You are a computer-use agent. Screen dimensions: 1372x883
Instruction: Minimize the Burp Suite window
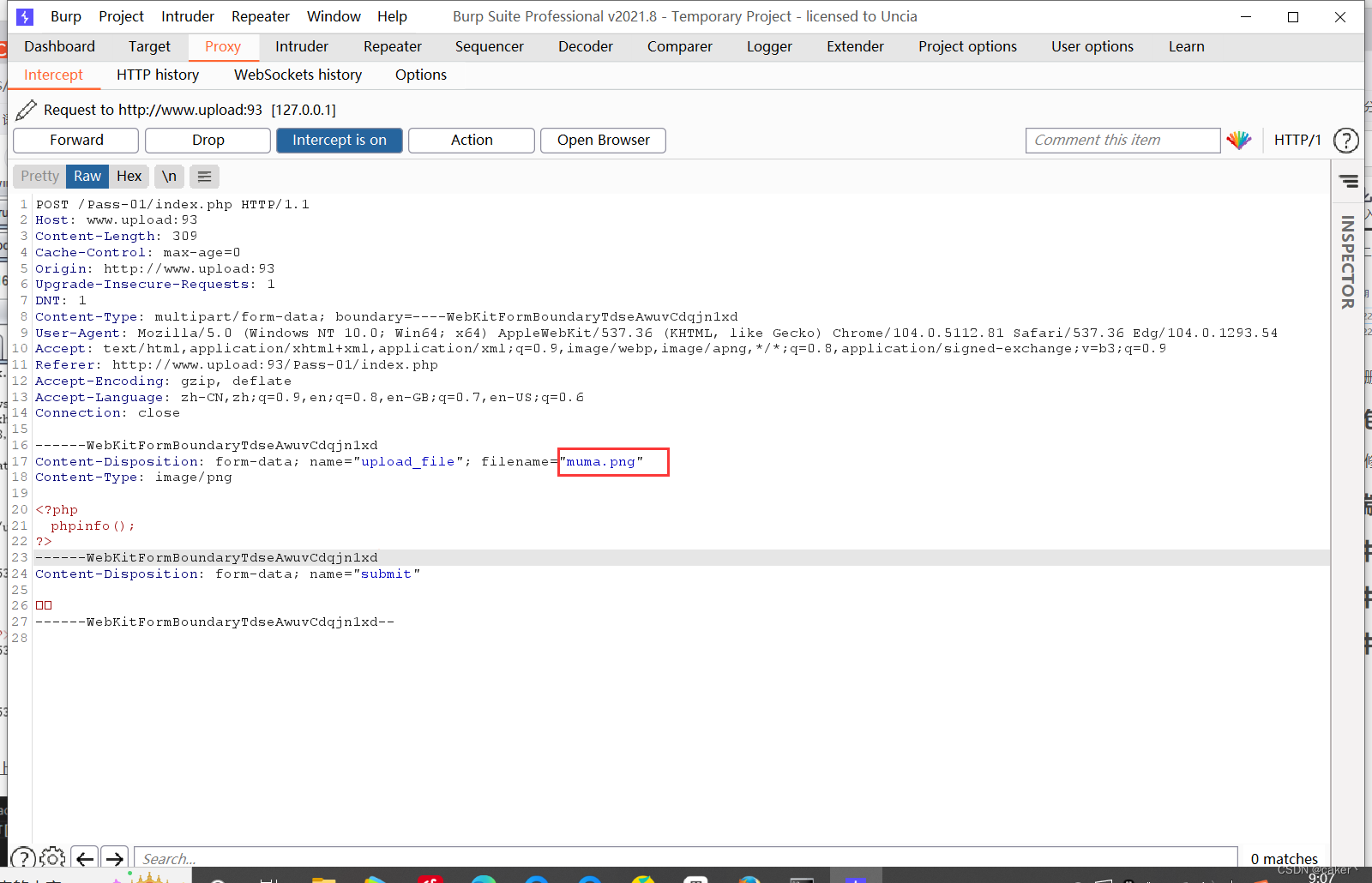coord(1246,17)
